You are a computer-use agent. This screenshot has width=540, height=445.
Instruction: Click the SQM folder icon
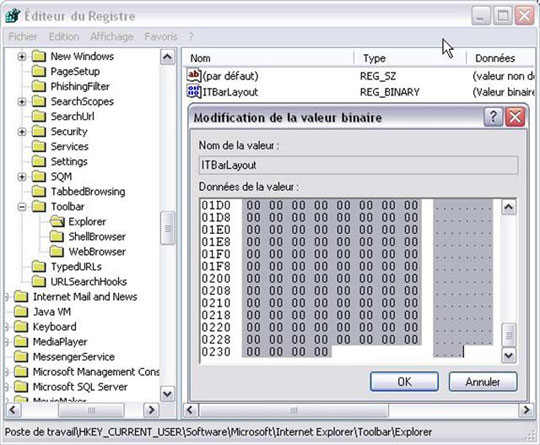point(39,176)
